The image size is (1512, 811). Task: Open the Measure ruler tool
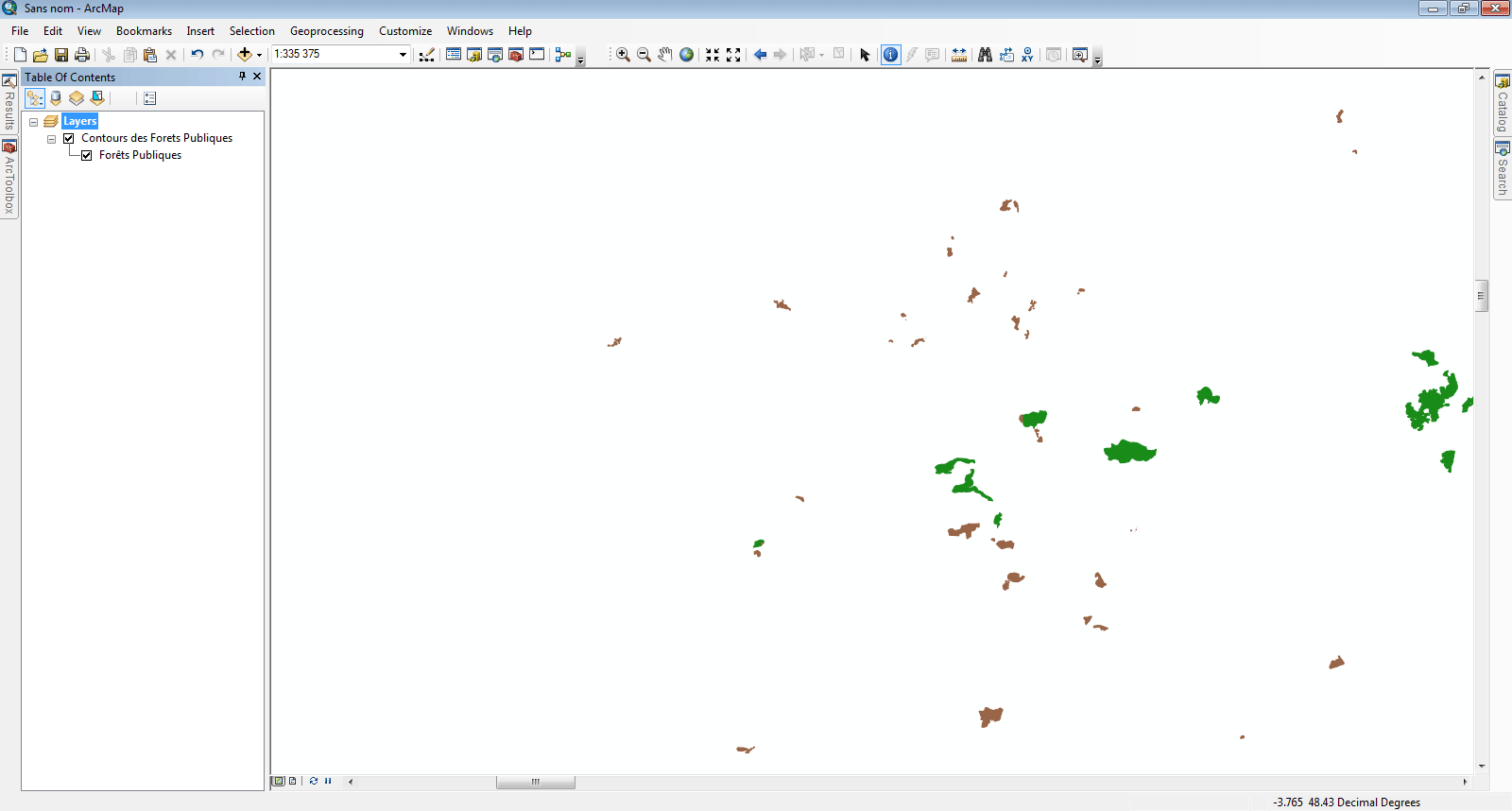[959, 55]
